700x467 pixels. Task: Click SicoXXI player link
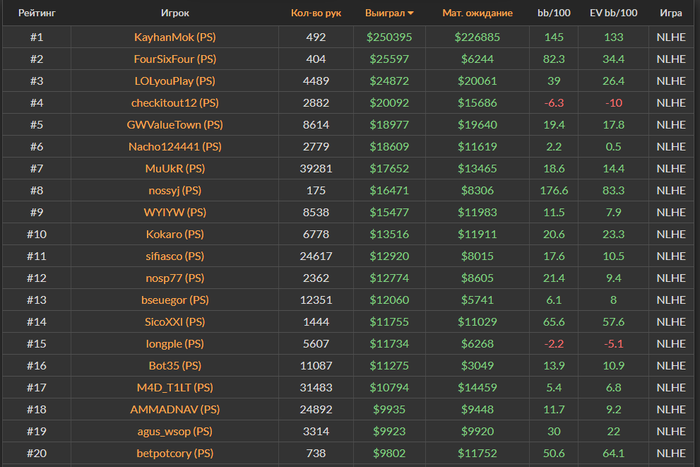click(x=164, y=322)
